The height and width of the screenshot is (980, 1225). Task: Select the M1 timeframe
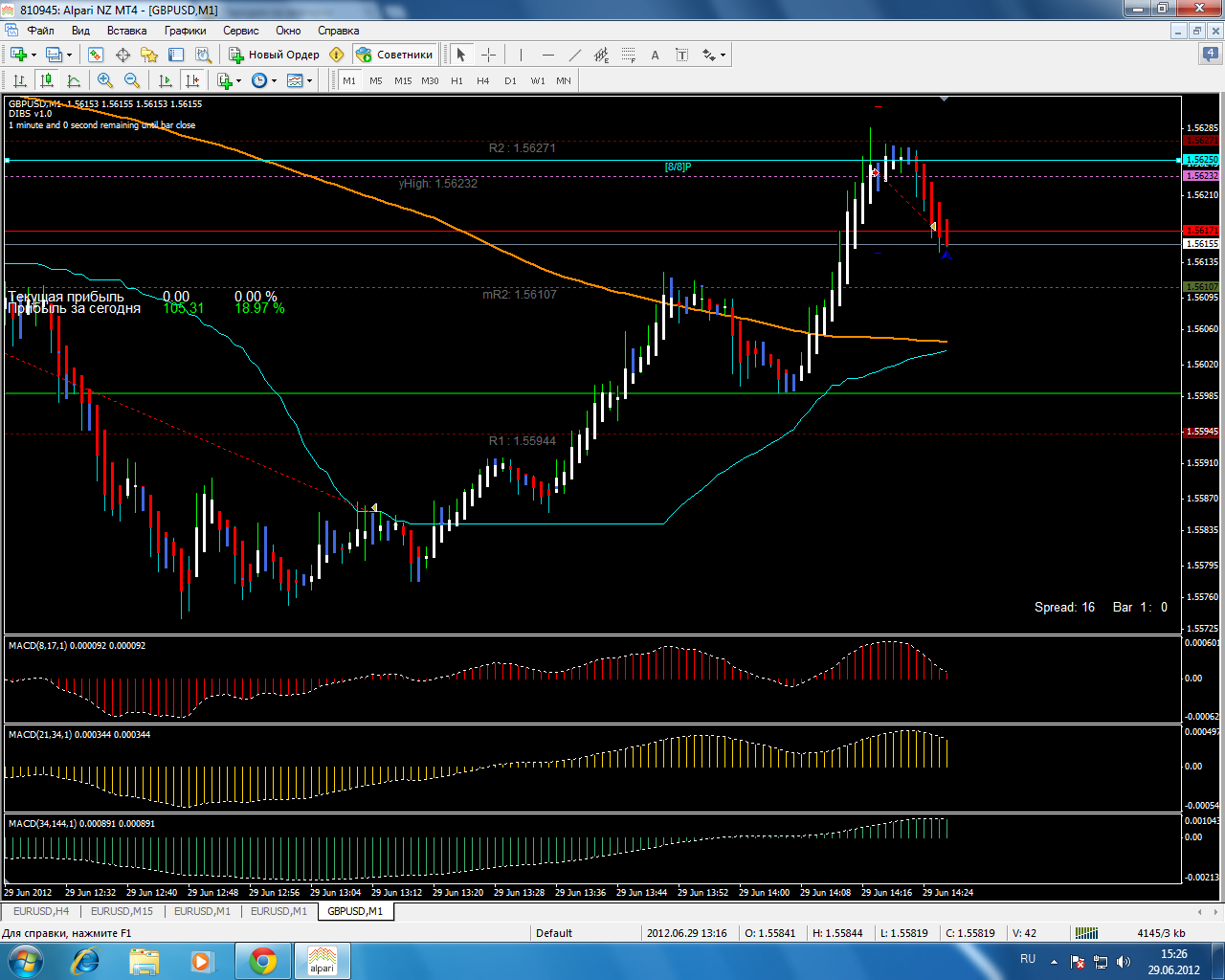pos(349,80)
